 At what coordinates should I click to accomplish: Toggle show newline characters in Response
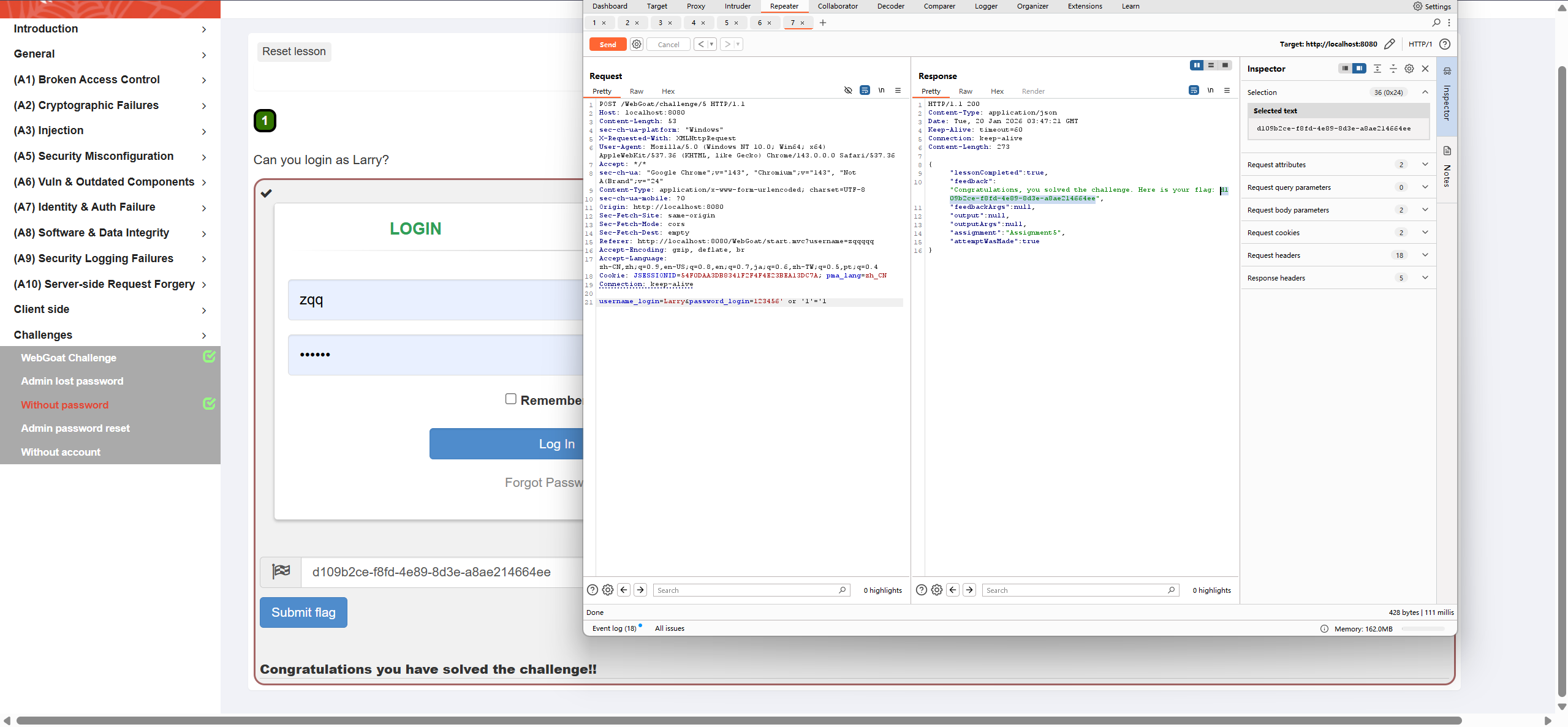coord(1210,91)
